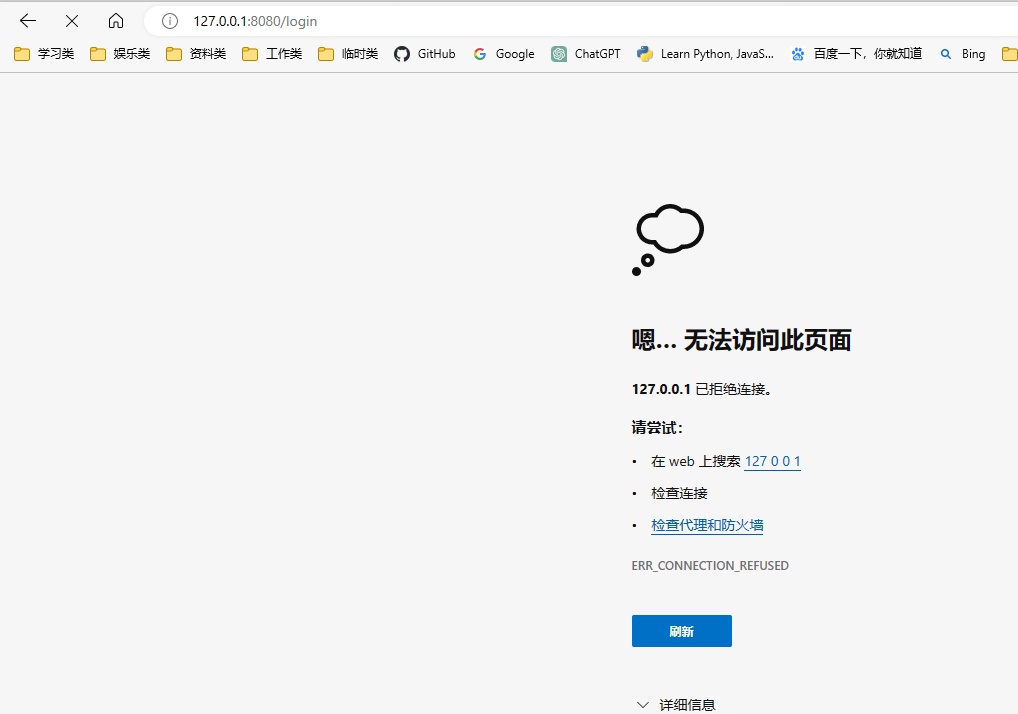This screenshot has width=1018, height=714.
Task: Follow the 检查代理和防火墙 link
Action: click(x=706, y=524)
